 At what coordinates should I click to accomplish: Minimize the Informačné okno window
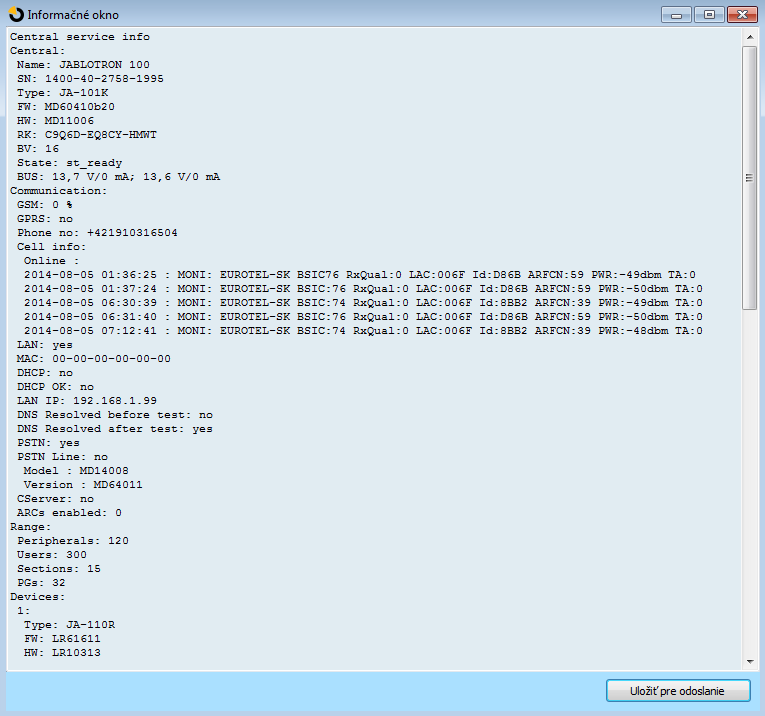tap(676, 15)
